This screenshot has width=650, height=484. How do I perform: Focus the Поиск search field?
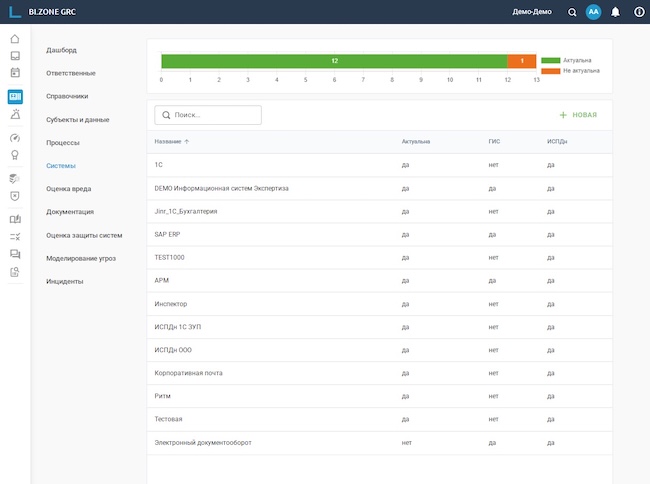tap(208, 115)
